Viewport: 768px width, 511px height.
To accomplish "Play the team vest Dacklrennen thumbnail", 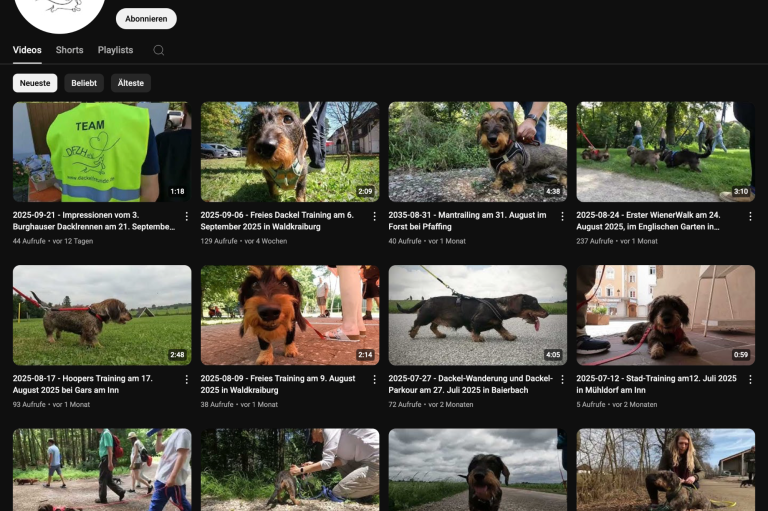I will 101,151.
